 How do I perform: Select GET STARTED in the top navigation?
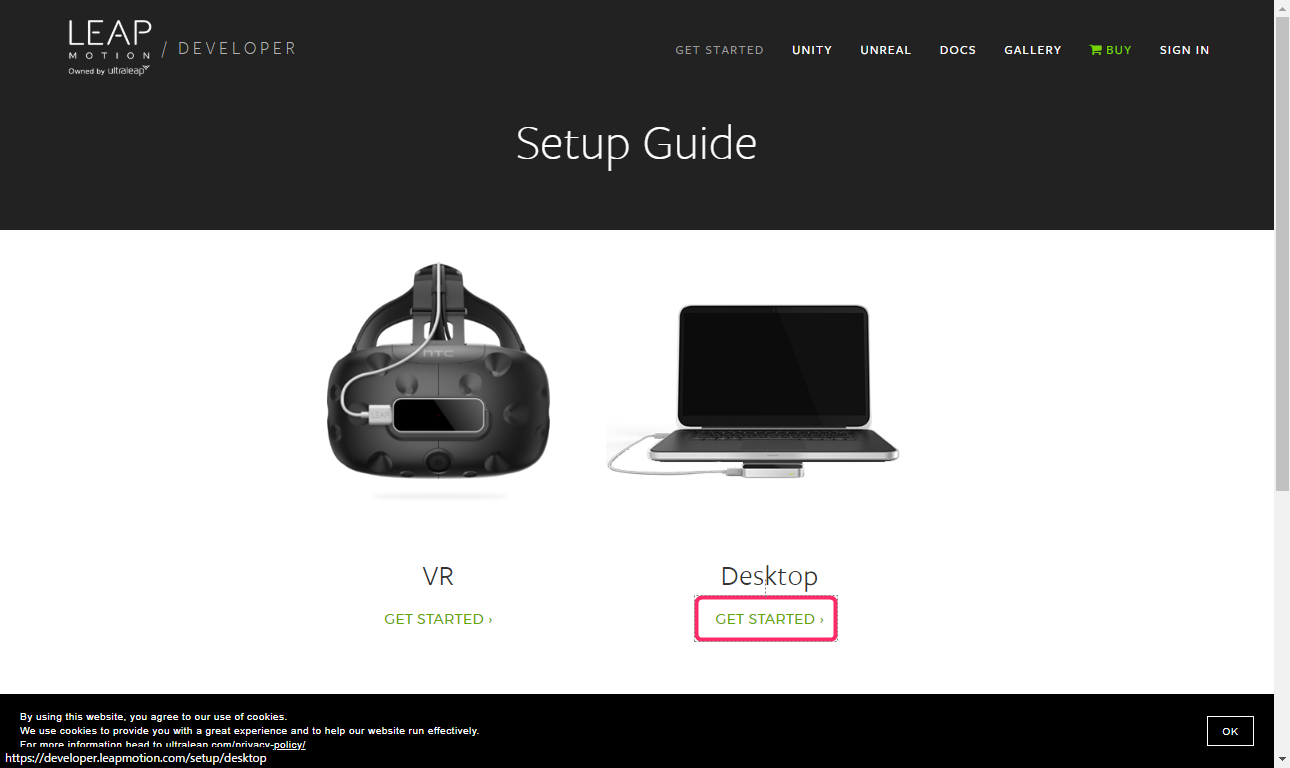(x=719, y=50)
